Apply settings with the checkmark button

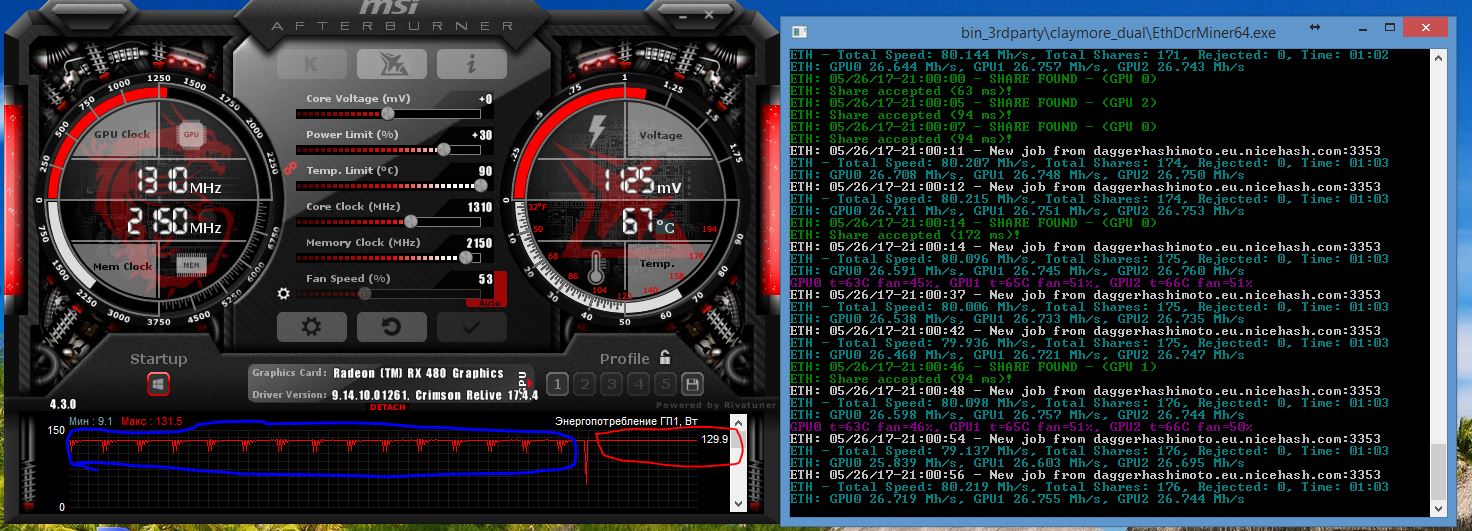471,327
